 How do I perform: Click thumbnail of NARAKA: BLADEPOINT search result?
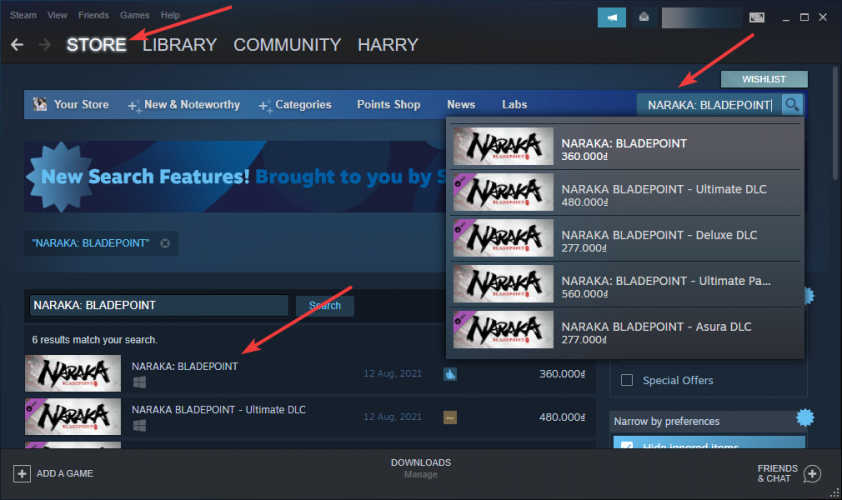pos(73,373)
